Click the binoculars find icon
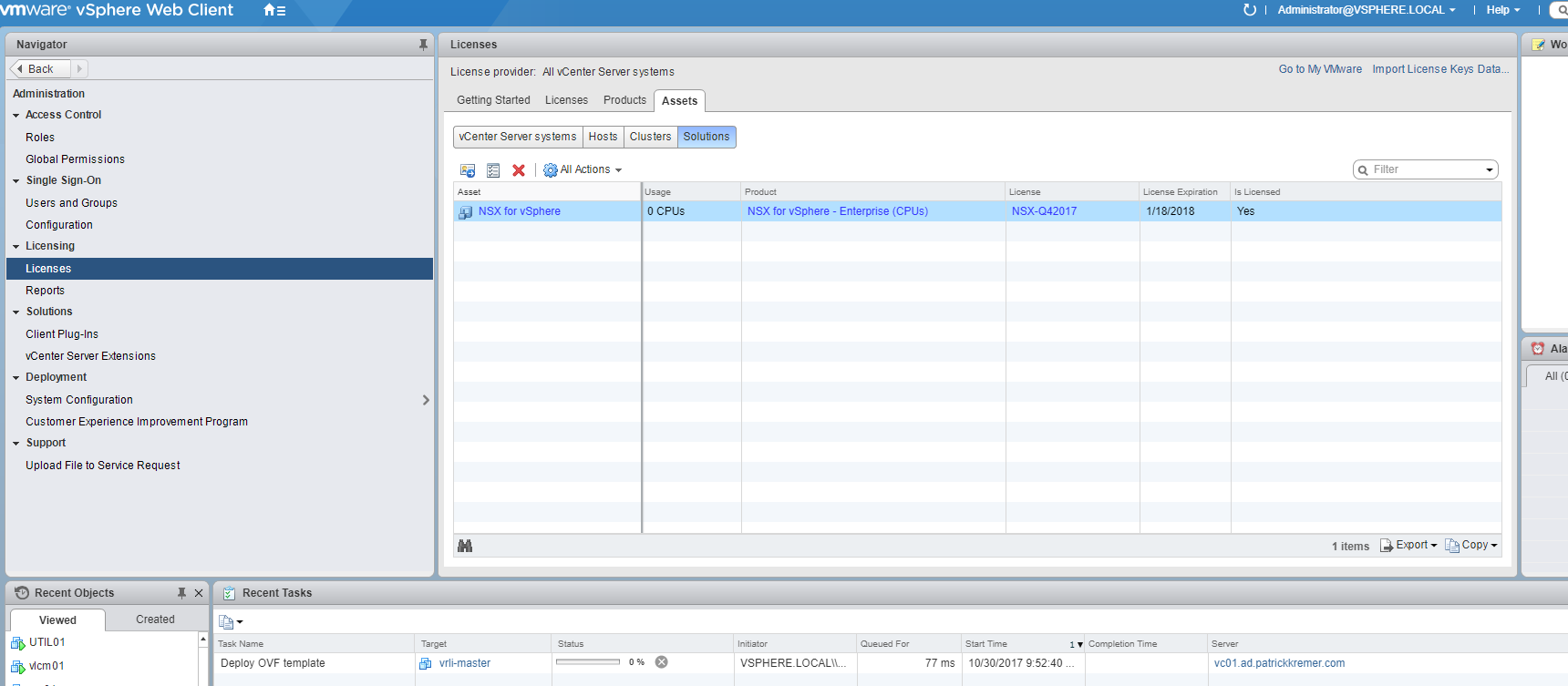This screenshot has height=686, width=1568. tap(465, 546)
